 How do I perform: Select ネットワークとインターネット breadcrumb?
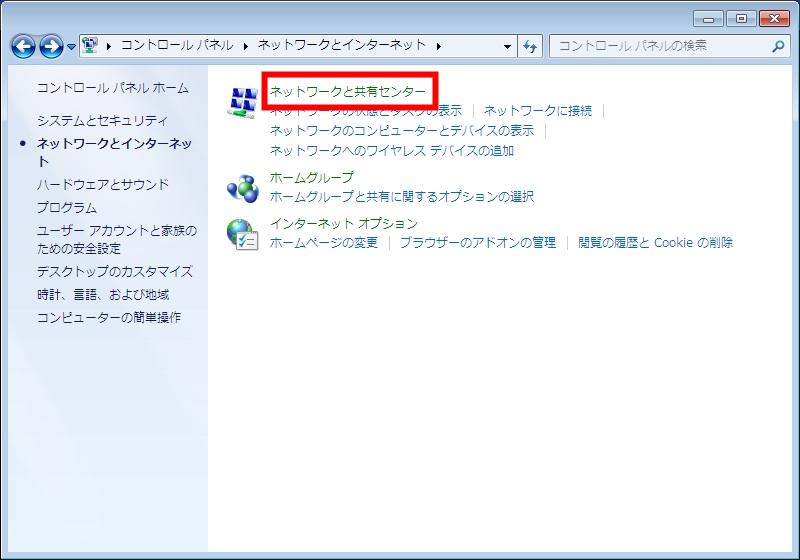point(341,45)
